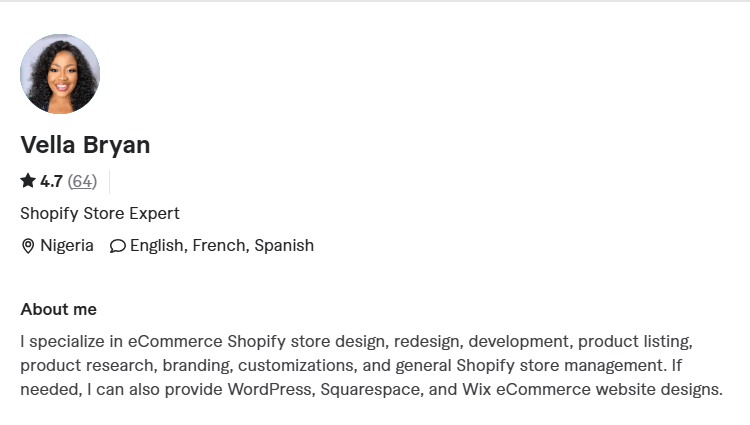This screenshot has height=425, width=750.
Task: Click the 4.7 rating score
Action: [x=51, y=181]
